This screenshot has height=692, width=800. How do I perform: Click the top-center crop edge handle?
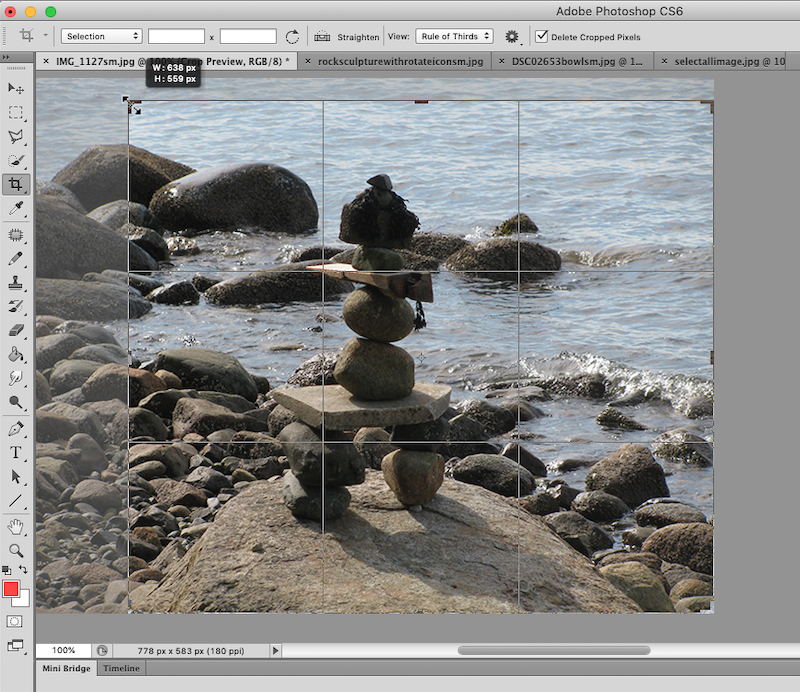(421, 102)
